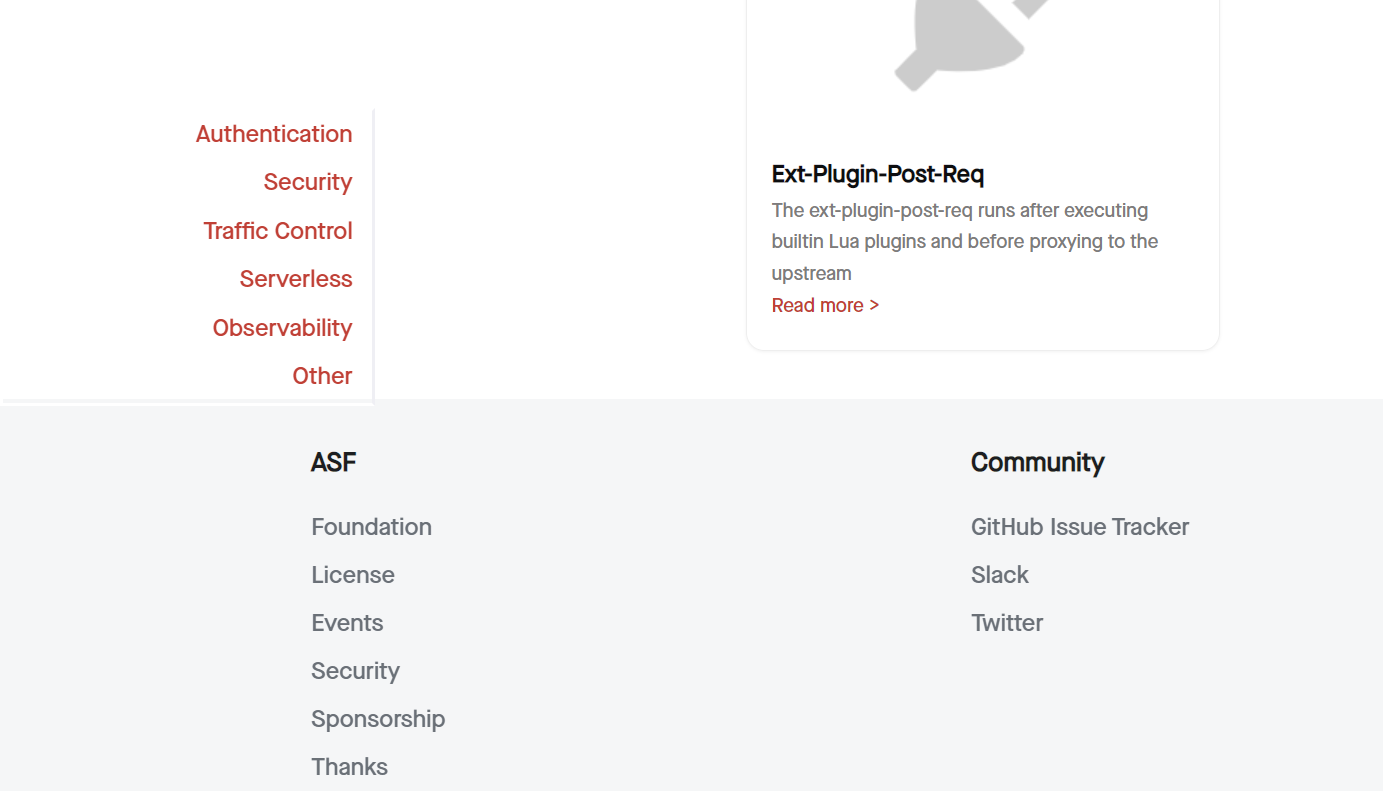Click the Ext-Plugin-Post-Req title
This screenshot has height=791, width=1383.
pos(877,174)
